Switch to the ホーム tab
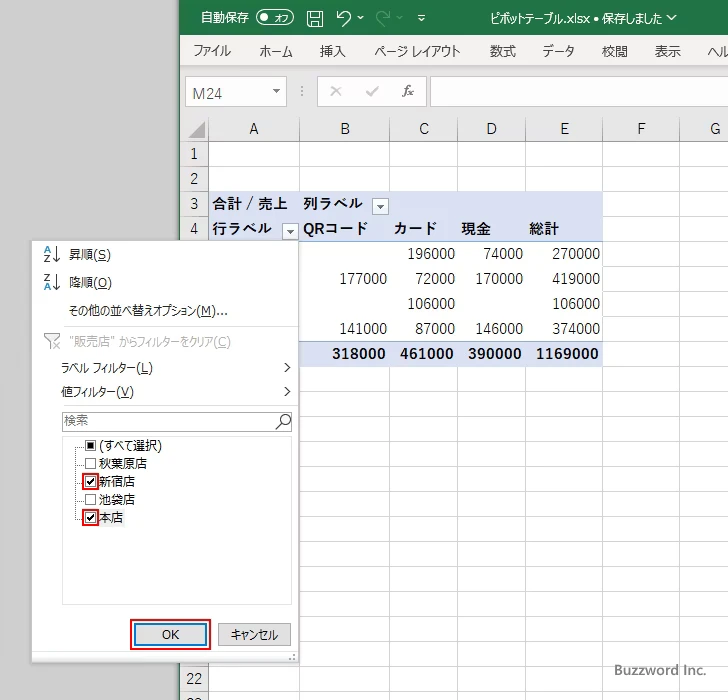 click(276, 51)
